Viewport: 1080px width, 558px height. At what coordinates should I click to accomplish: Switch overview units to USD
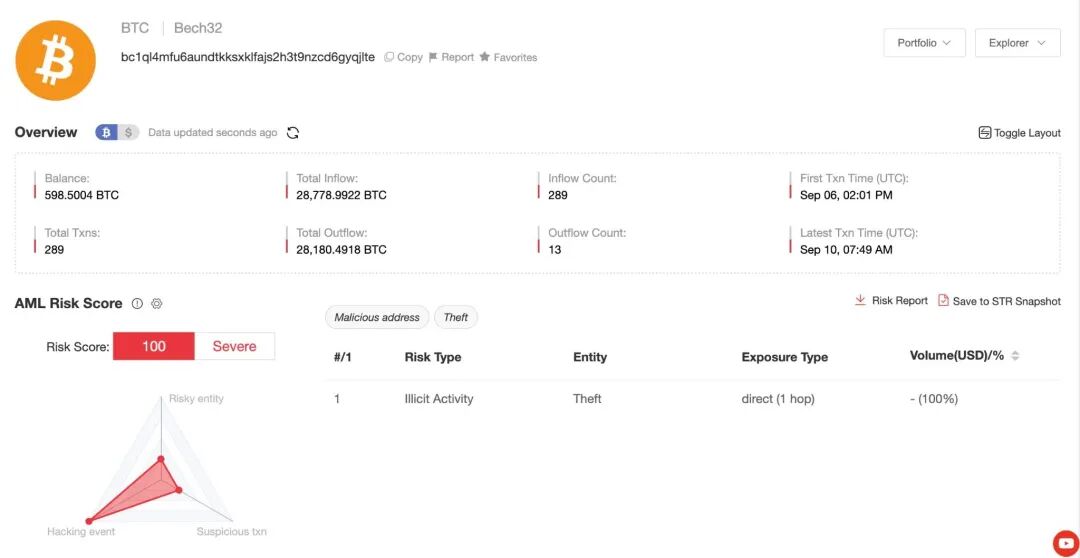tap(128, 133)
